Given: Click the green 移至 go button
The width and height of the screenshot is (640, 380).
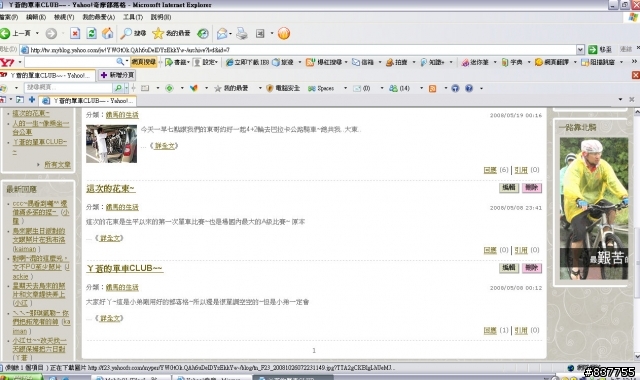Looking at the screenshot, I should point(600,50).
